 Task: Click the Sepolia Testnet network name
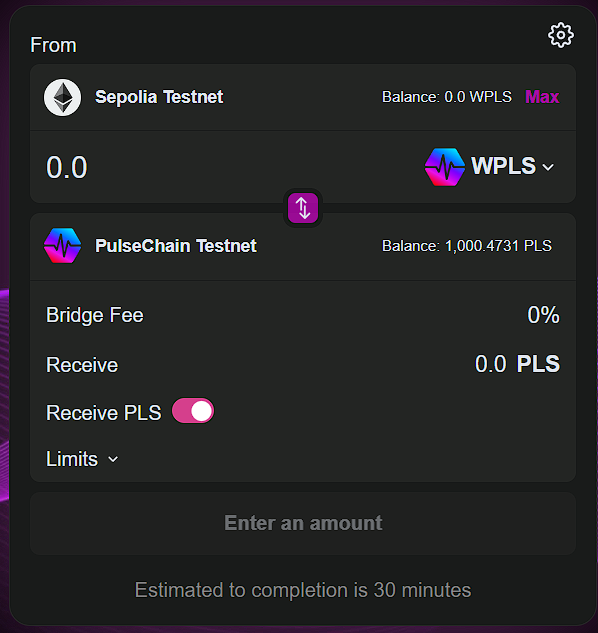coord(159,97)
